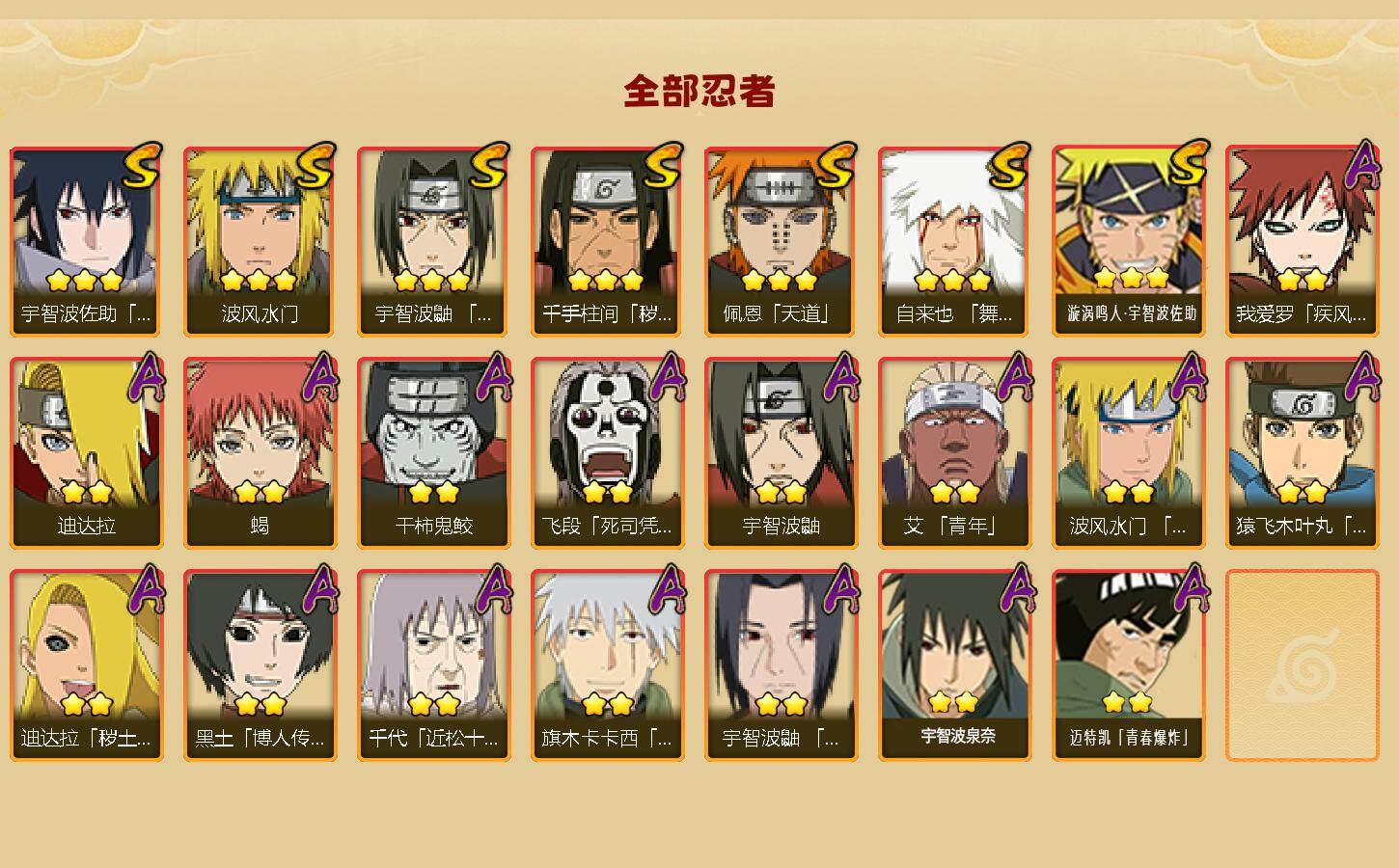The width and height of the screenshot is (1399, 868).
Task: Pick the 干柿鬼鲛 ninja card
Action: point(433,453)
